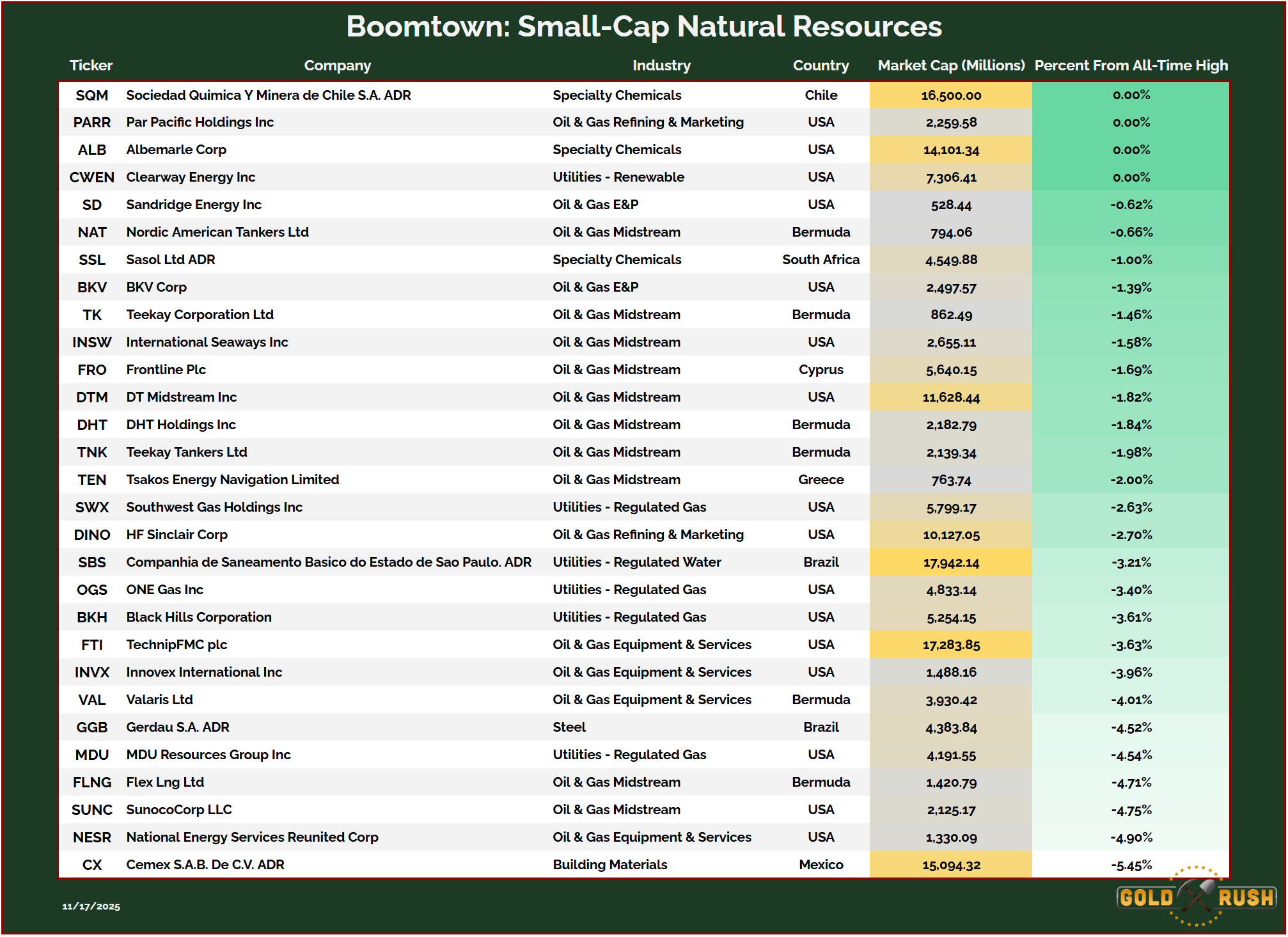Click the Boomtown title heading
The width and height of the screenshot is (1288, 937).
(644, 27)
